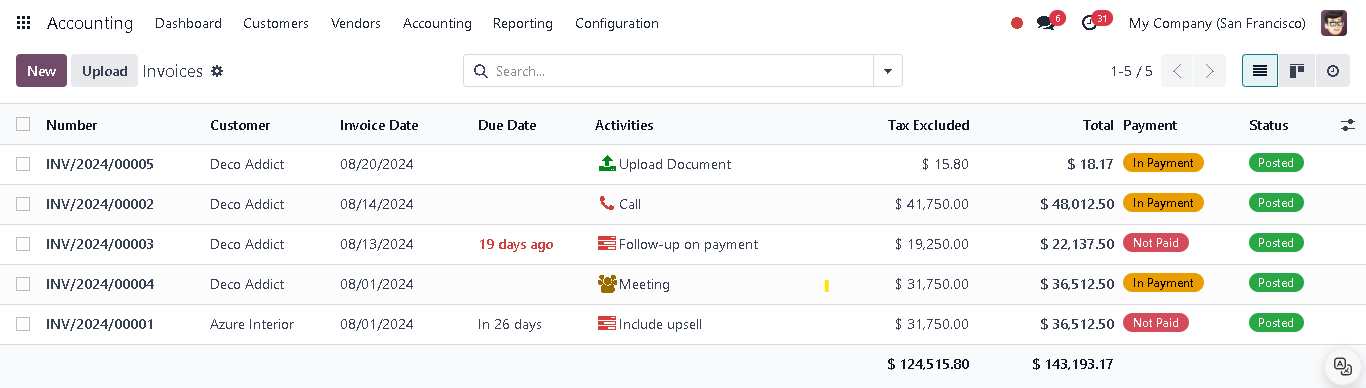The image size is (1366, 388).
Task: Open the apps grid menu icon
Action: coord(24,23)
